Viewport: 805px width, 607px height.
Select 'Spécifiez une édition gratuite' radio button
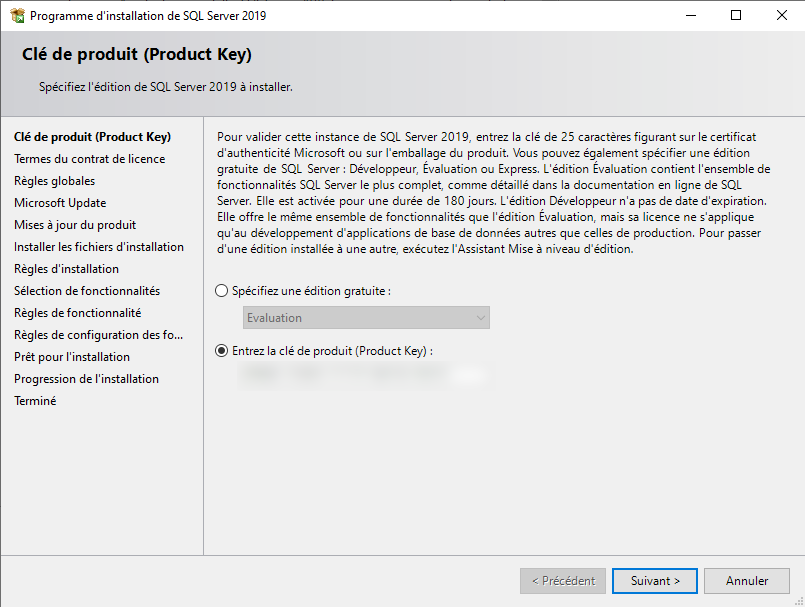click(x=222, y=291)
